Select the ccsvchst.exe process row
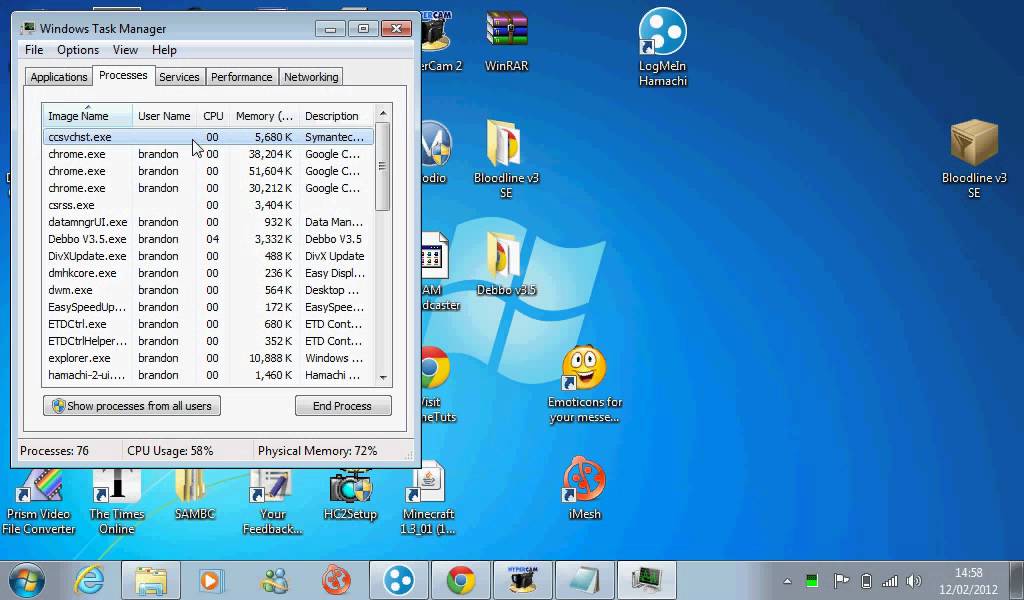1024x600 pixels. [208, 137]
